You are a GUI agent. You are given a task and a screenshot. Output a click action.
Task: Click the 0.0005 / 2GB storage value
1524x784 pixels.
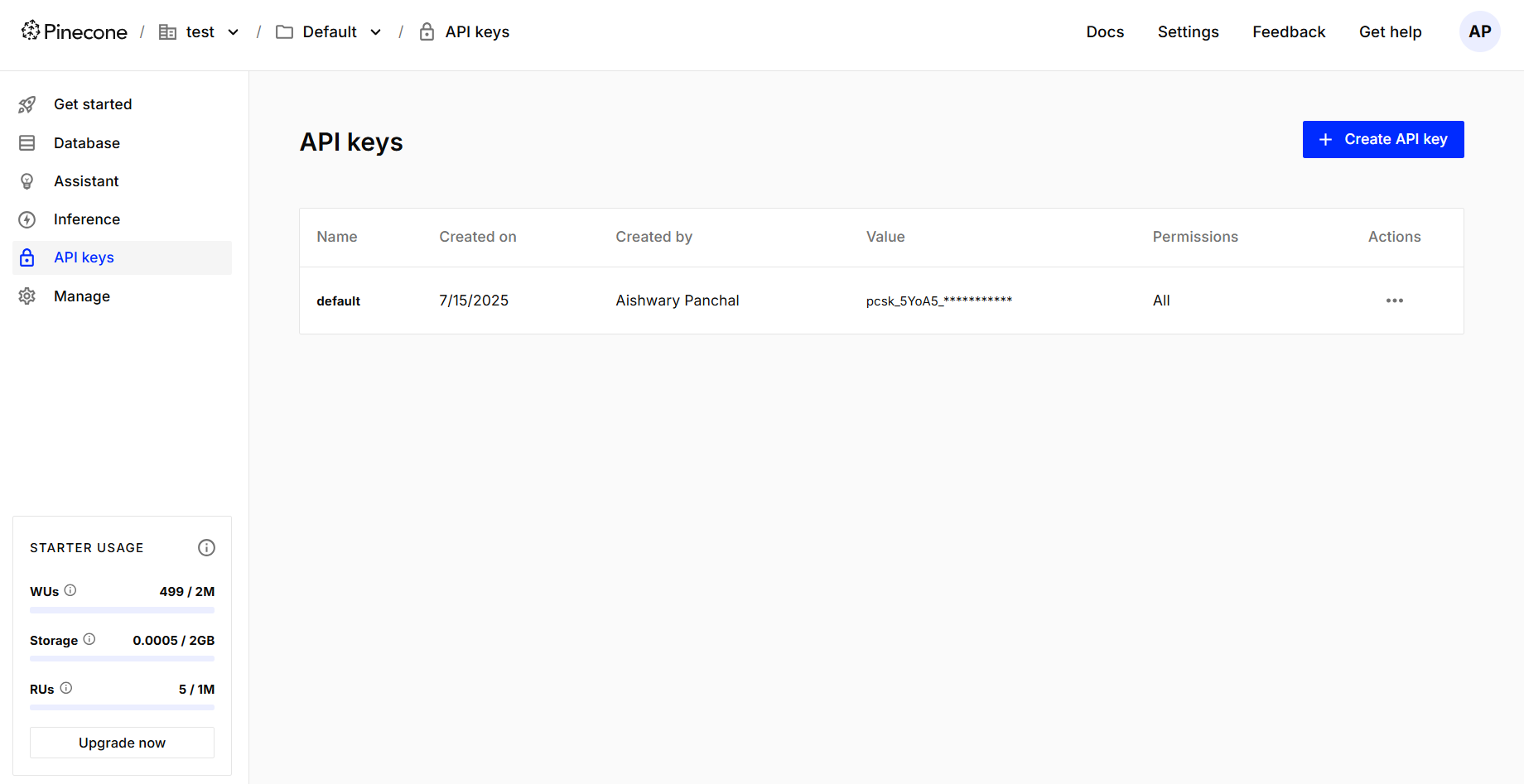point(174,641)
